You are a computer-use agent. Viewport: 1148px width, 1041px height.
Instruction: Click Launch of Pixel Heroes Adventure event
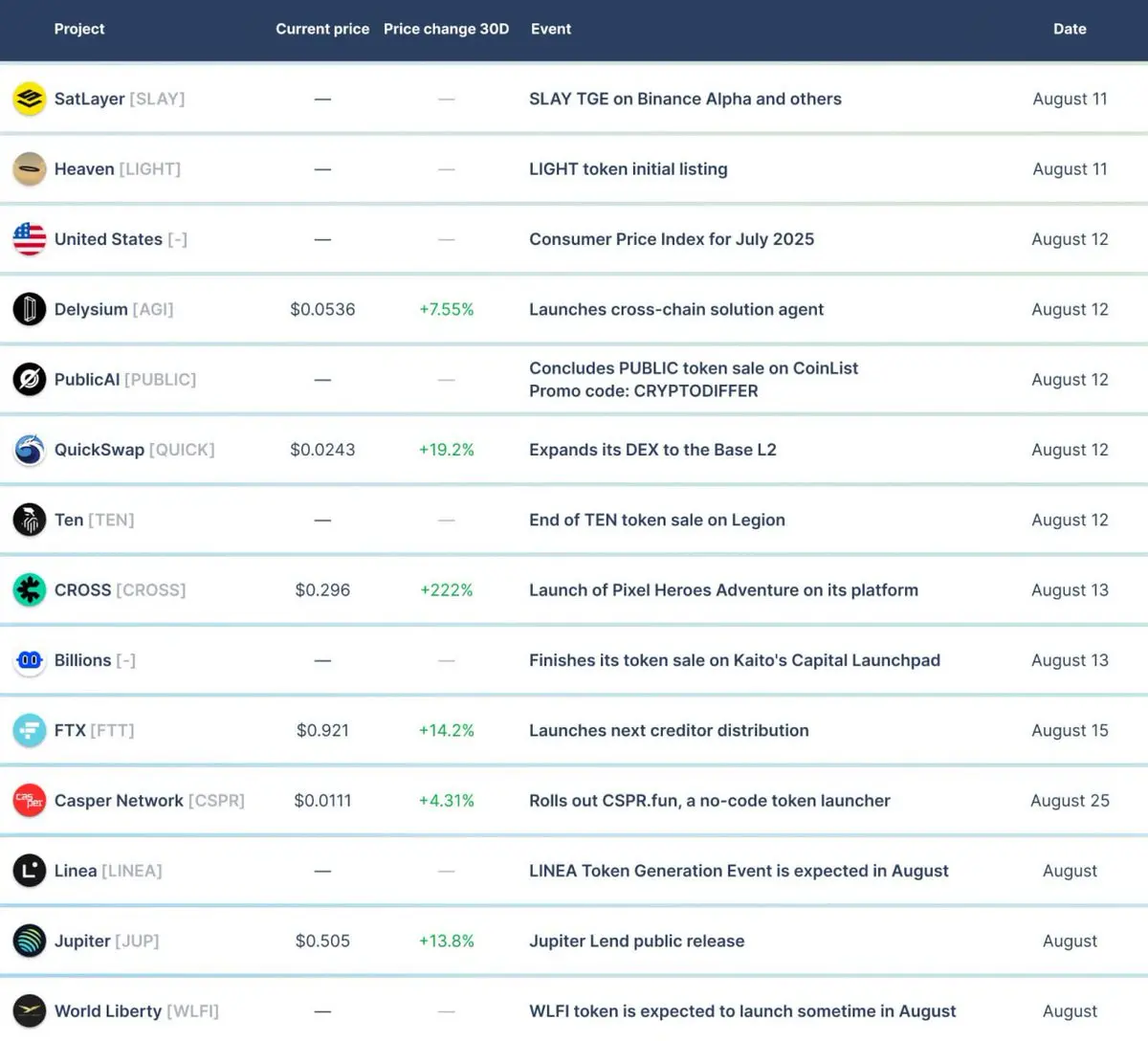[723, 590]
